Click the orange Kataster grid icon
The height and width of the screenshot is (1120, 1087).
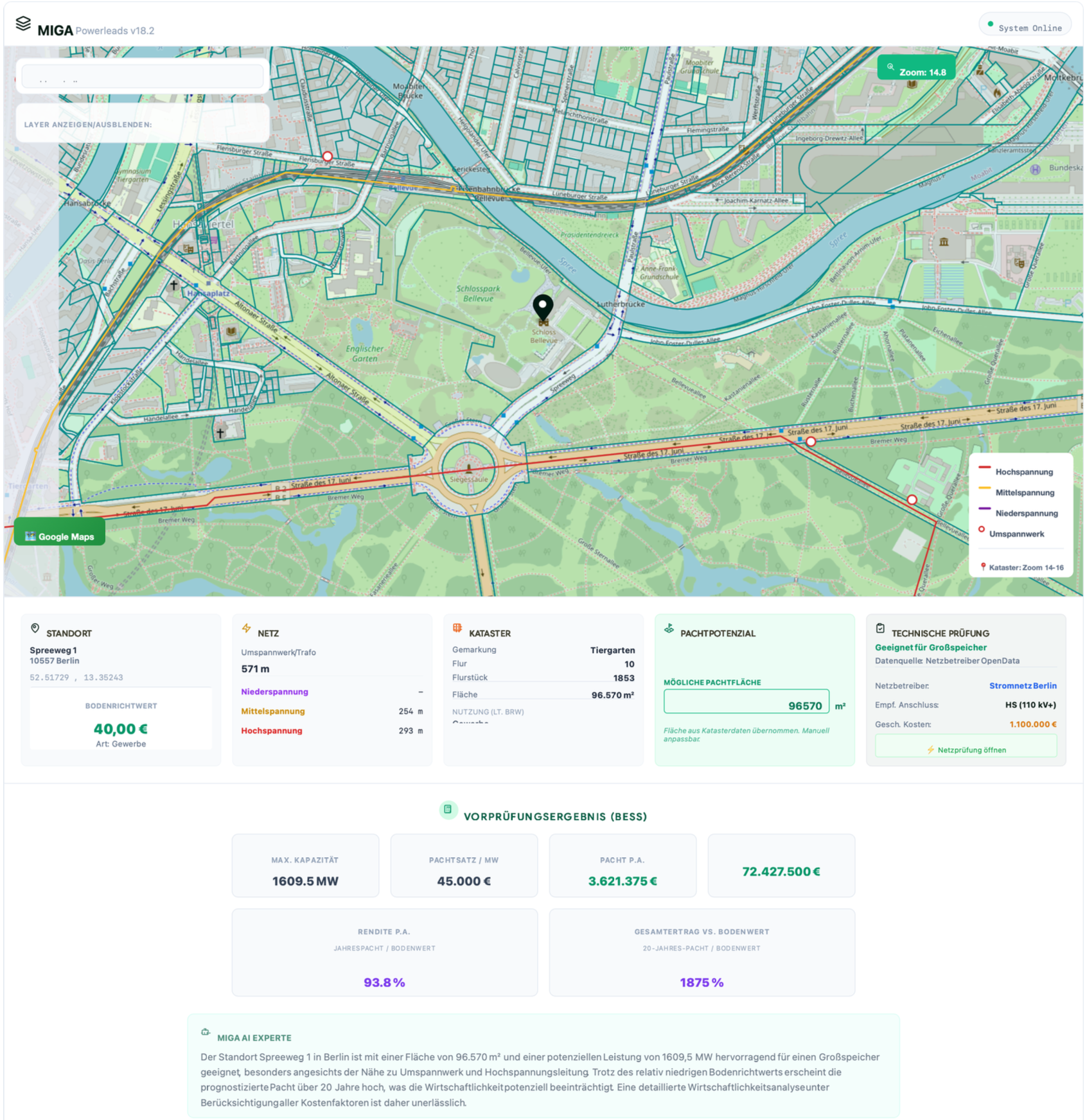coord(457,628)
